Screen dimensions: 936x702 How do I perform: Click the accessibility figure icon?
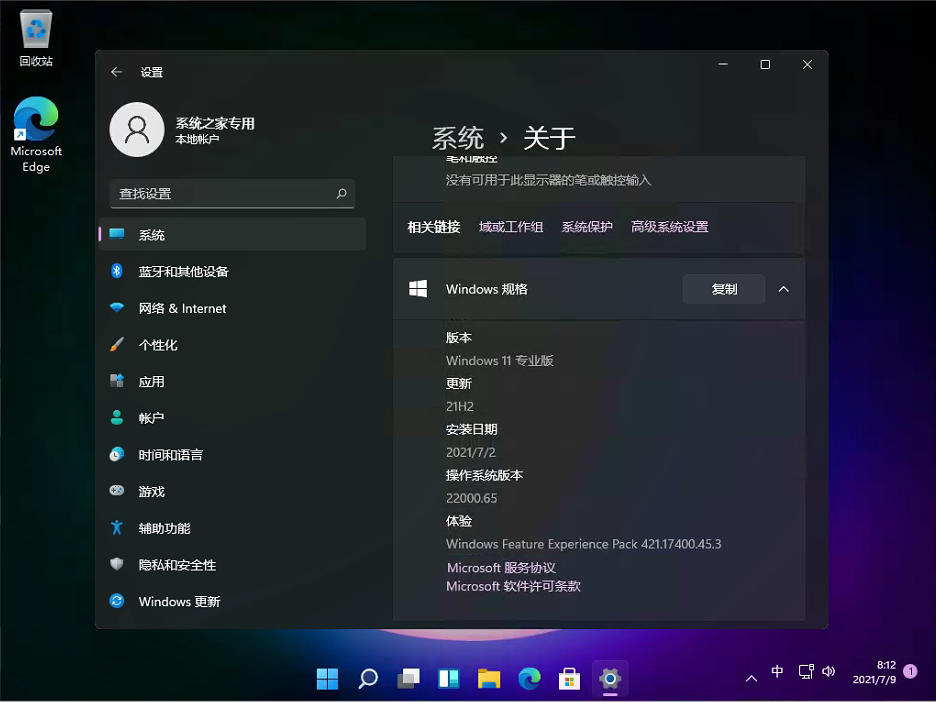pos(117,528)
